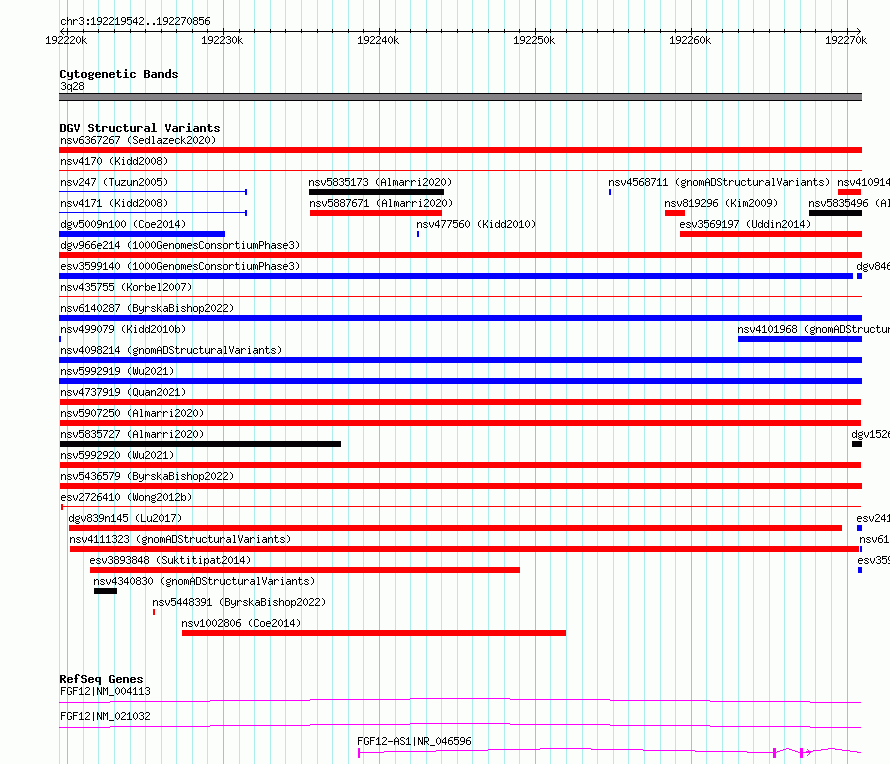Click nsv4111323 (gnomADStructuralVariants) label

tap(180, 539)
